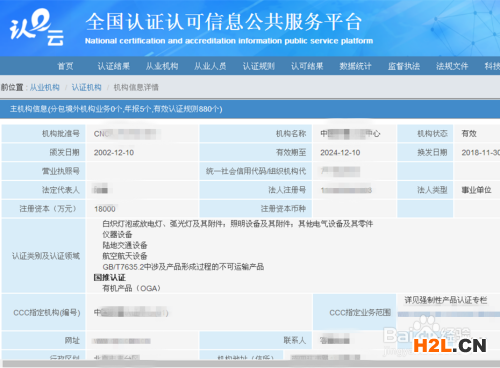Viewport: 500px width, 368px height.
Task: Click the 注册资本（万元） label cell
Action: click(x=43, y=209)
